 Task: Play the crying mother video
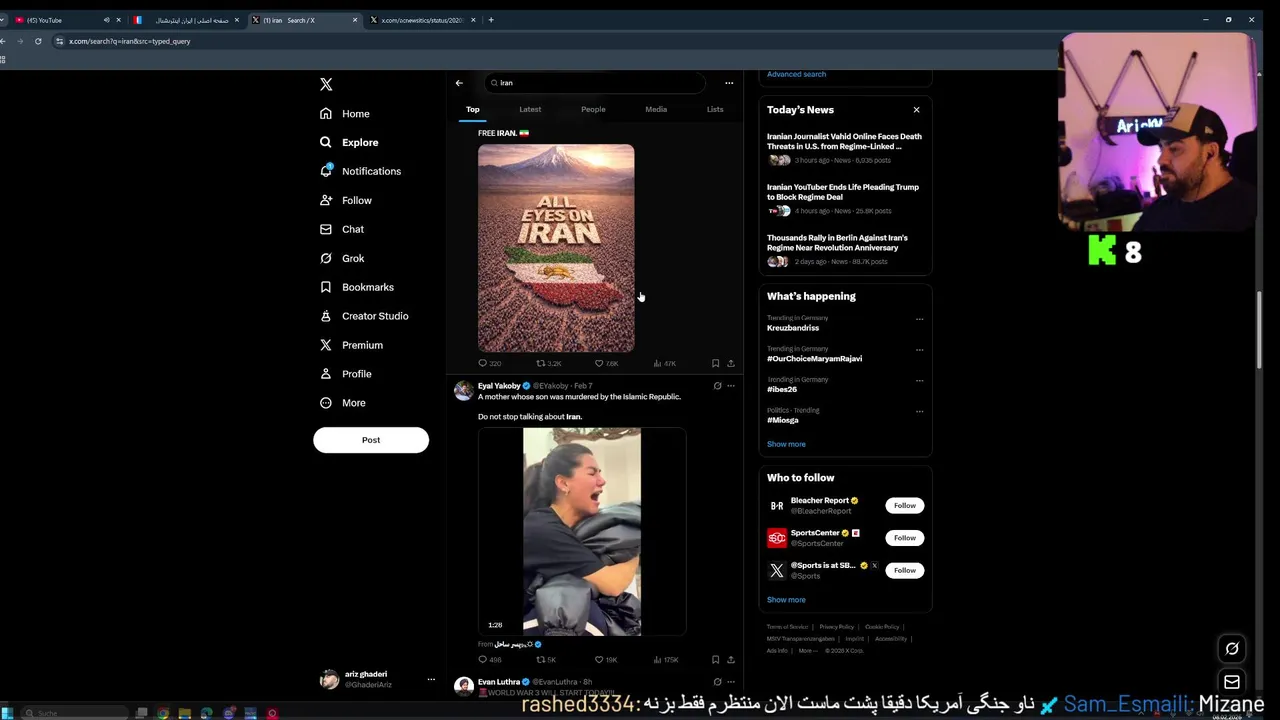coord(582,532)
